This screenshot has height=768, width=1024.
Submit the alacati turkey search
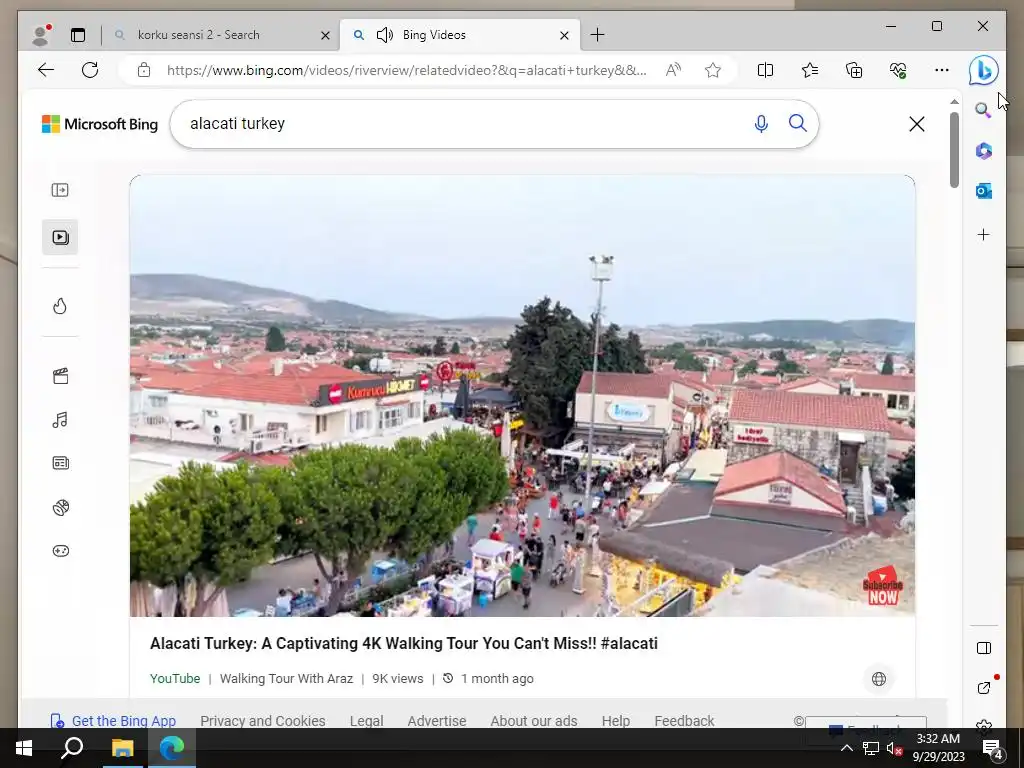(797, 123)
